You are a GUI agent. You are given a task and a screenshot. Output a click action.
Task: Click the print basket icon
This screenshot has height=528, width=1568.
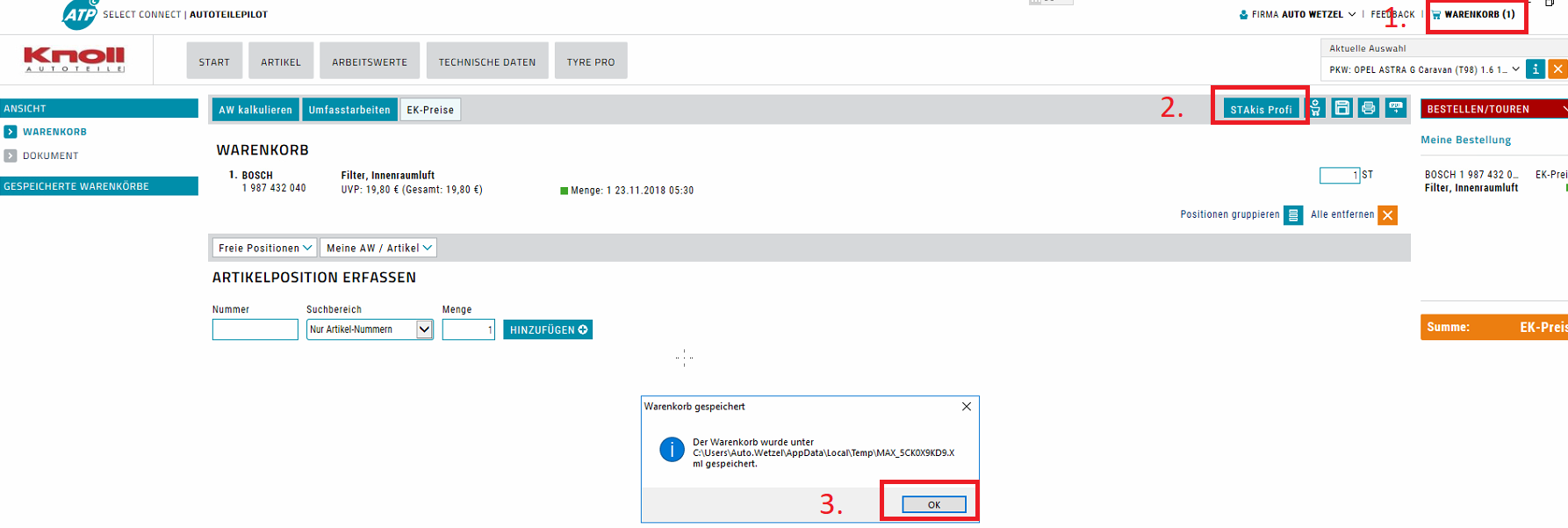[x=1368, y=108]
